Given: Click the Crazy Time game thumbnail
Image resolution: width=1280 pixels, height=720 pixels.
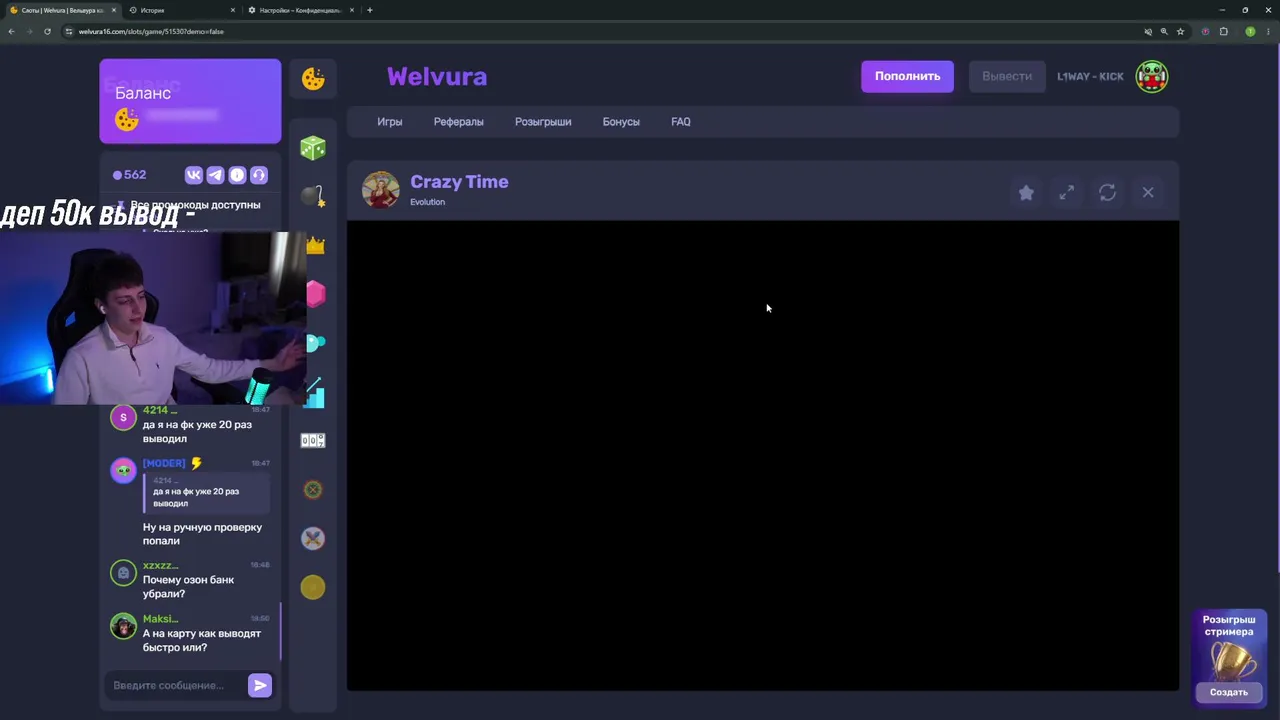Looking at the screenshot, I should (380, 189).
